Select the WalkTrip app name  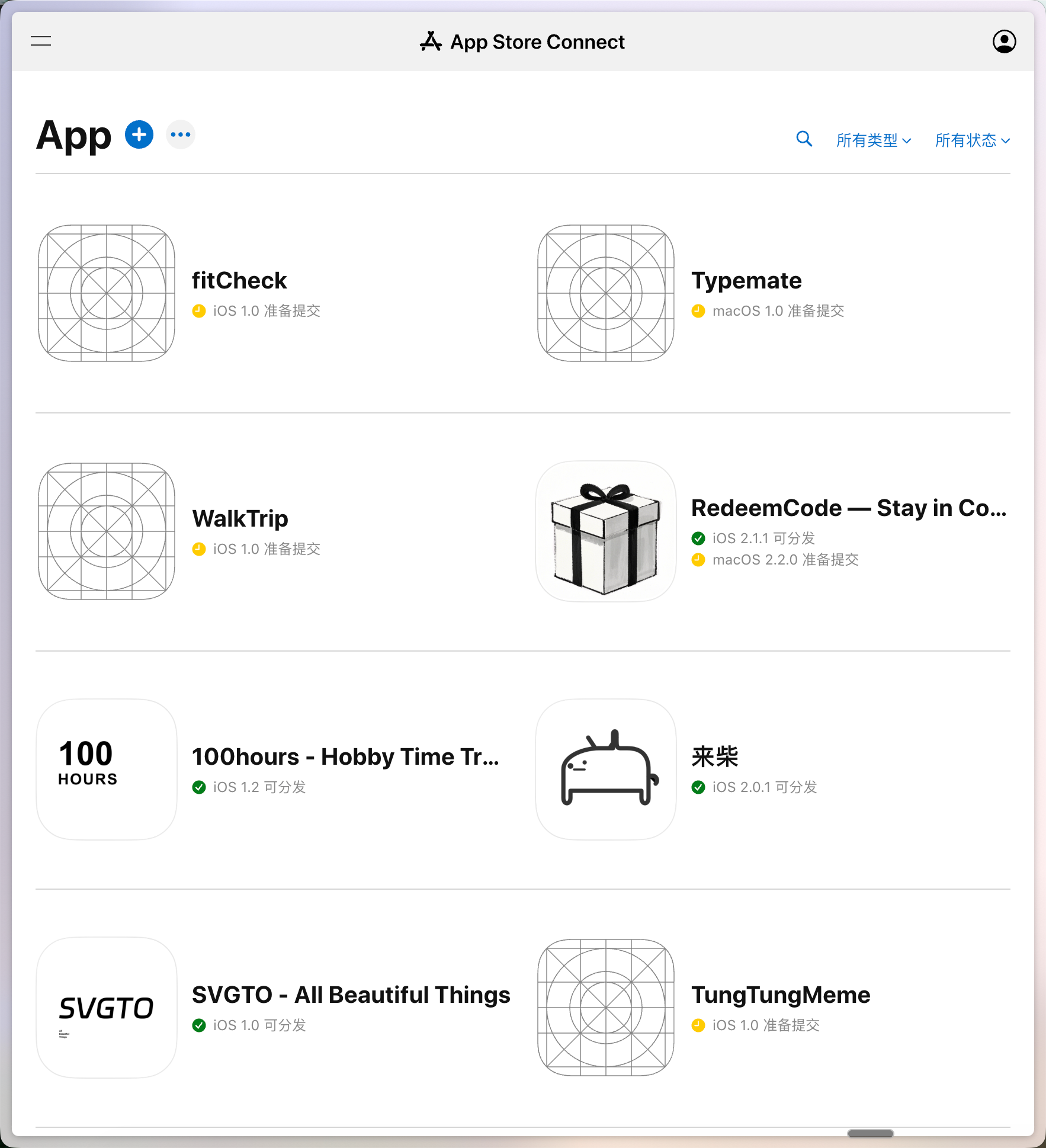click(240, 519)
